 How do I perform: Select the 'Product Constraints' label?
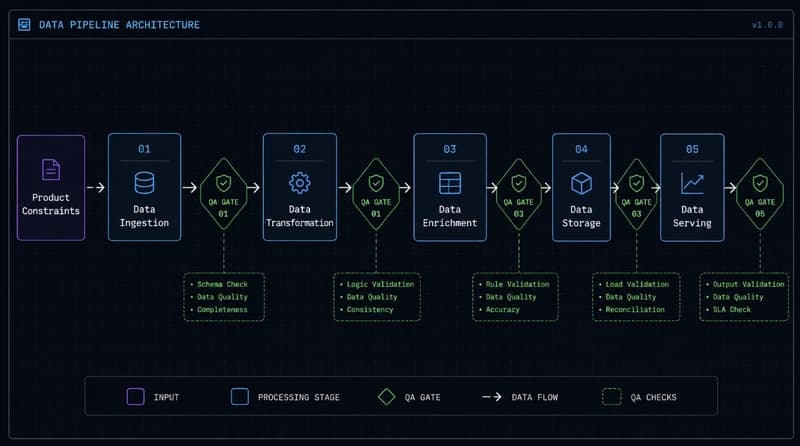(x=51, y=204)
